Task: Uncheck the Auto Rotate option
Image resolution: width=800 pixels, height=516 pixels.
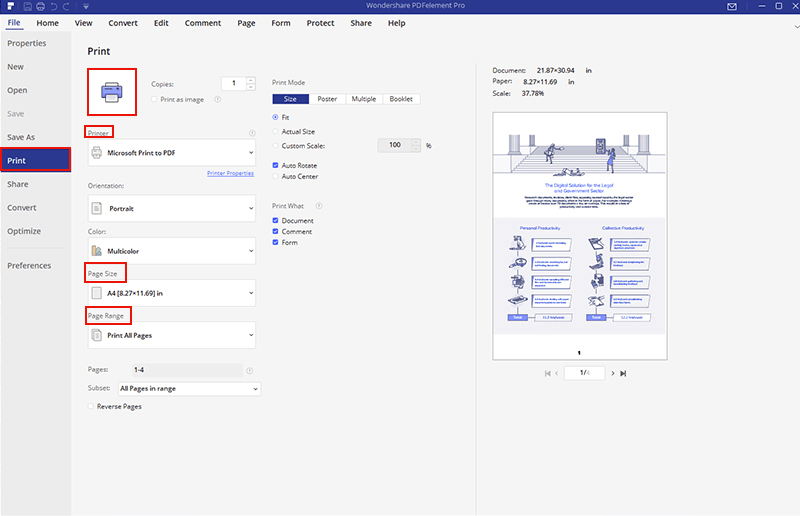Action: [277, 165]
